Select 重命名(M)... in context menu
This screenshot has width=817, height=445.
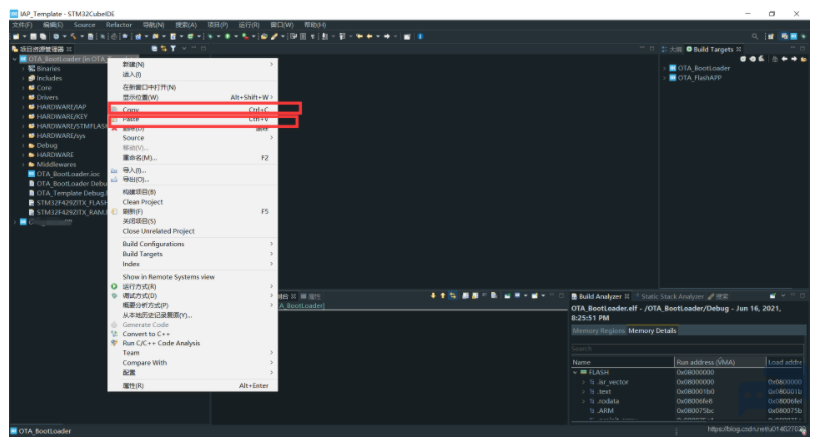coord(193,157)
